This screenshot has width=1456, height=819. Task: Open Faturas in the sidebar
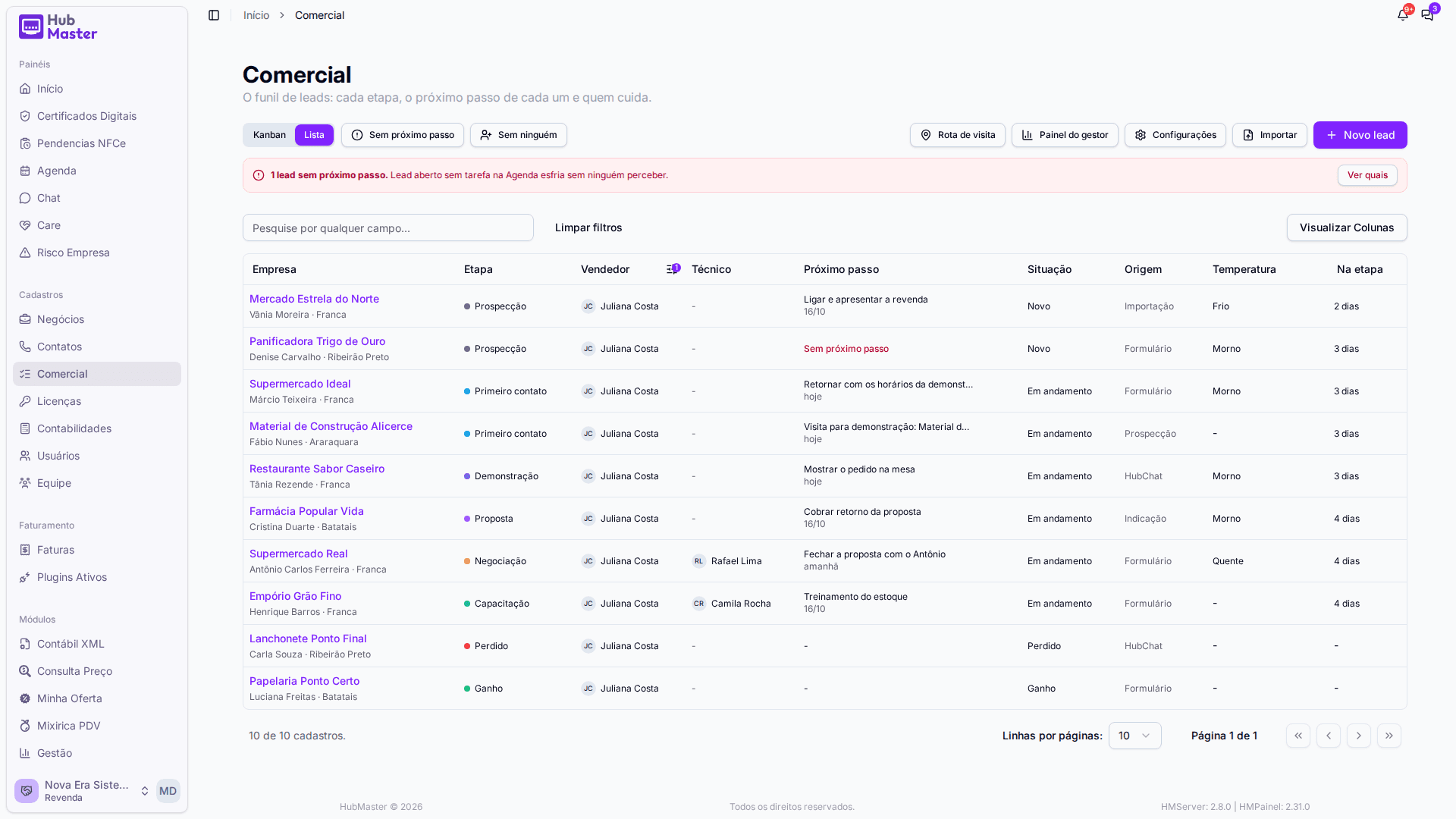click(97, 550)
